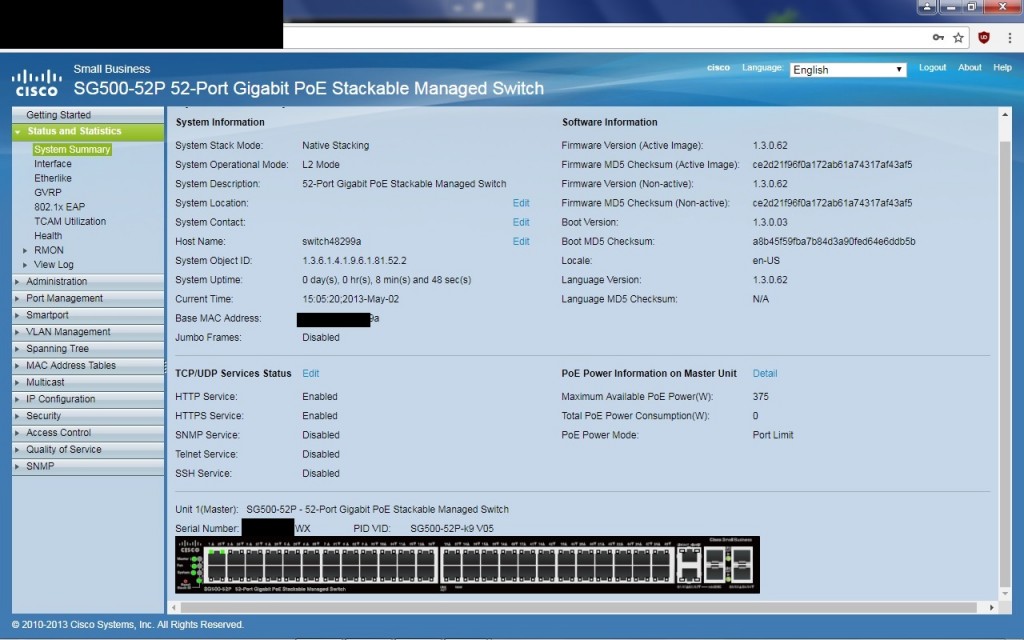Click the PID VID value SG500-52P-k9 V05

point(451,528)
